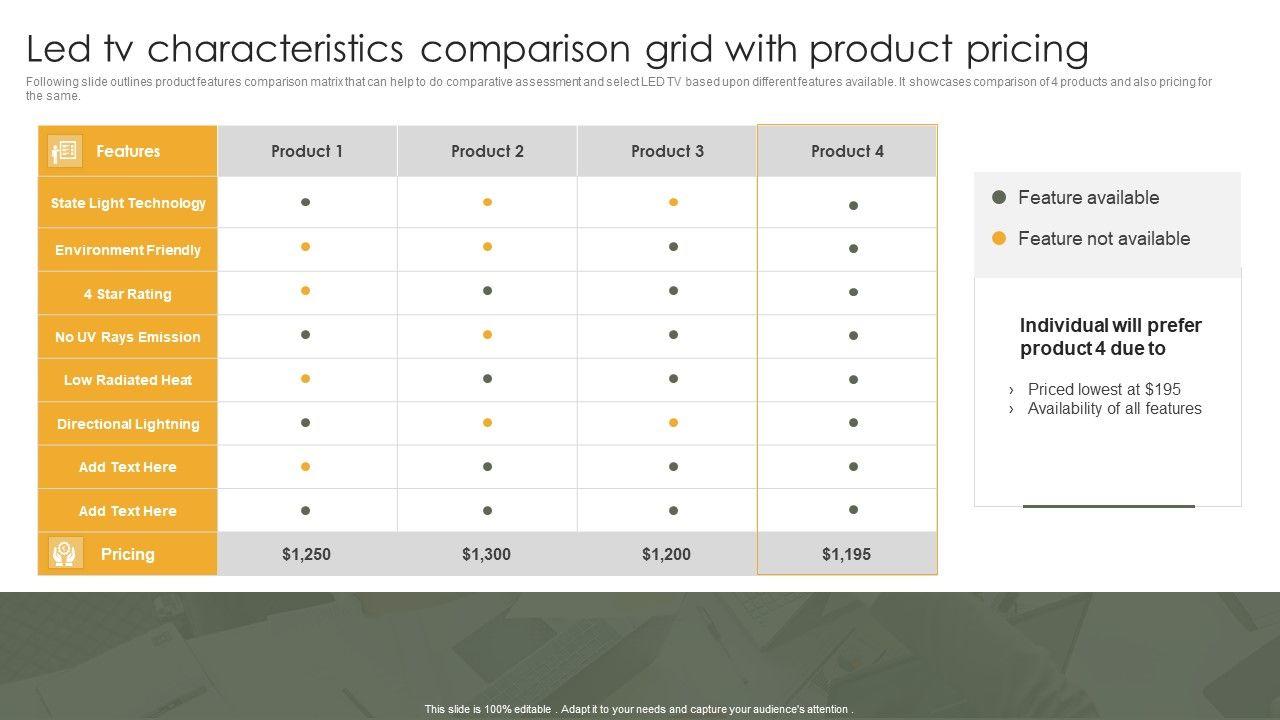Click the Product 4 price $1,195
Screen dimensions: 1280x720
(846, 554)
